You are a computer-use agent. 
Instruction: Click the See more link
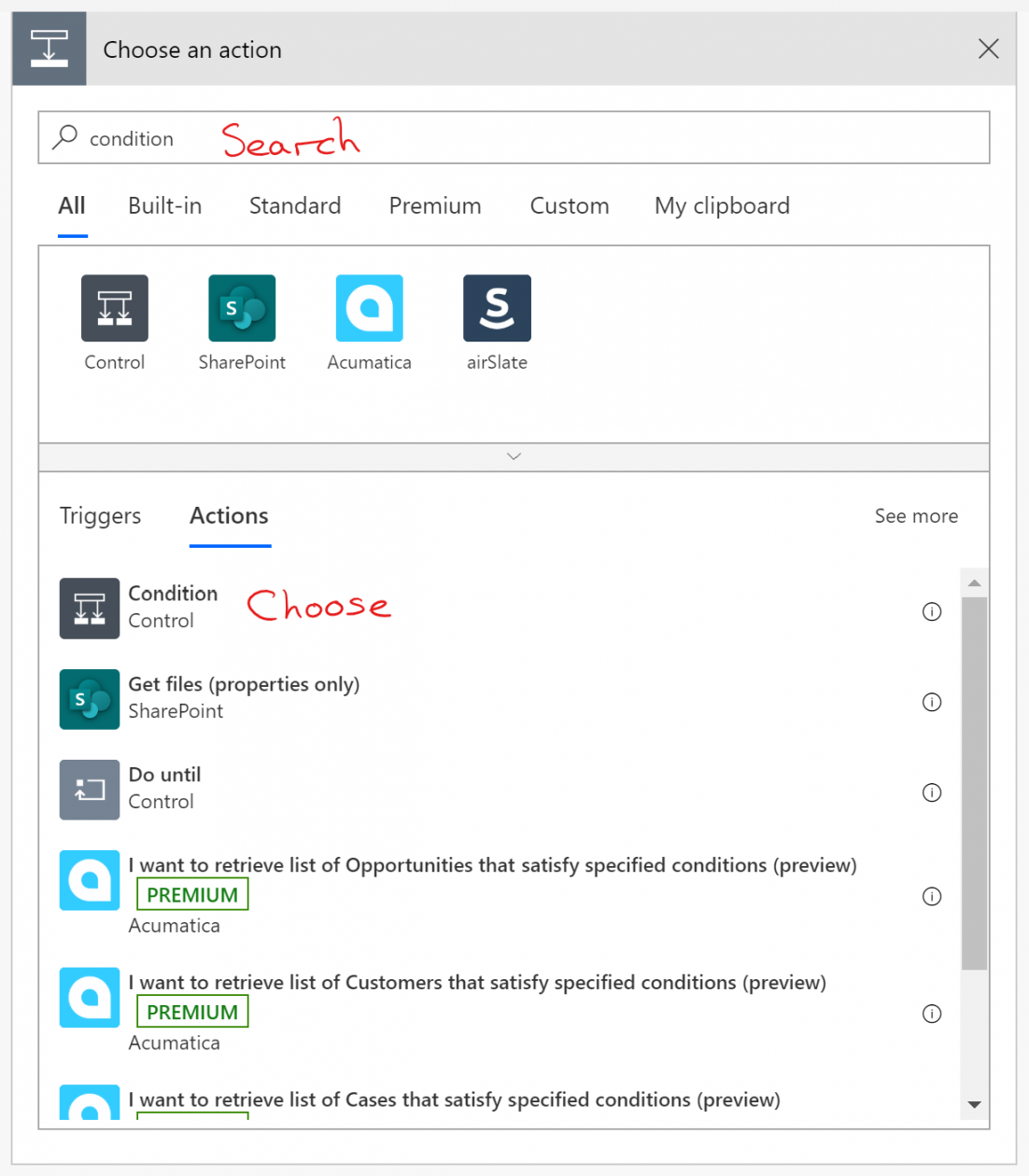(916, 516)
